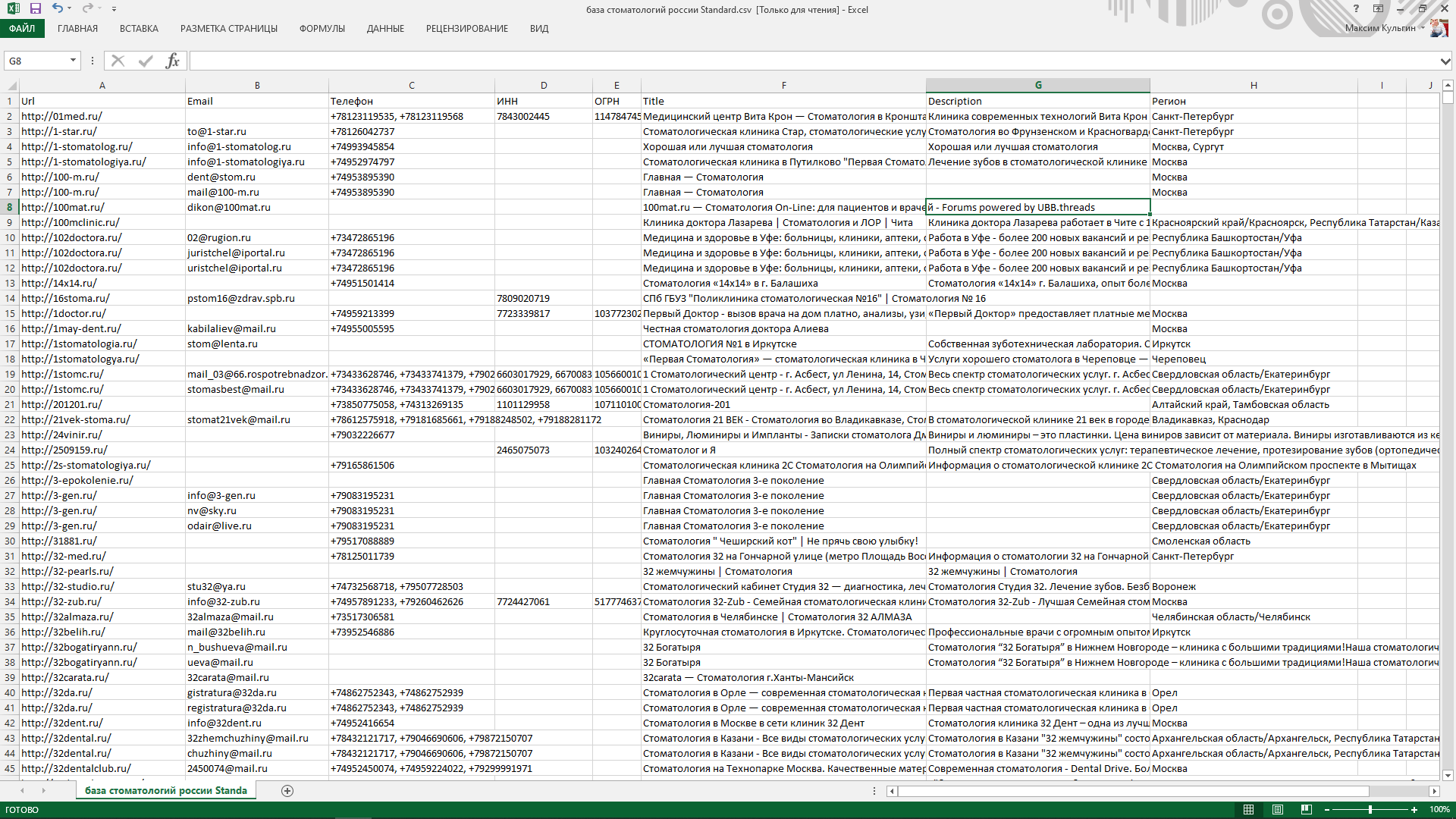Viewport: 1456px width, 819px height.
Task: Click the zoom in plus button
Action: 1414,810
